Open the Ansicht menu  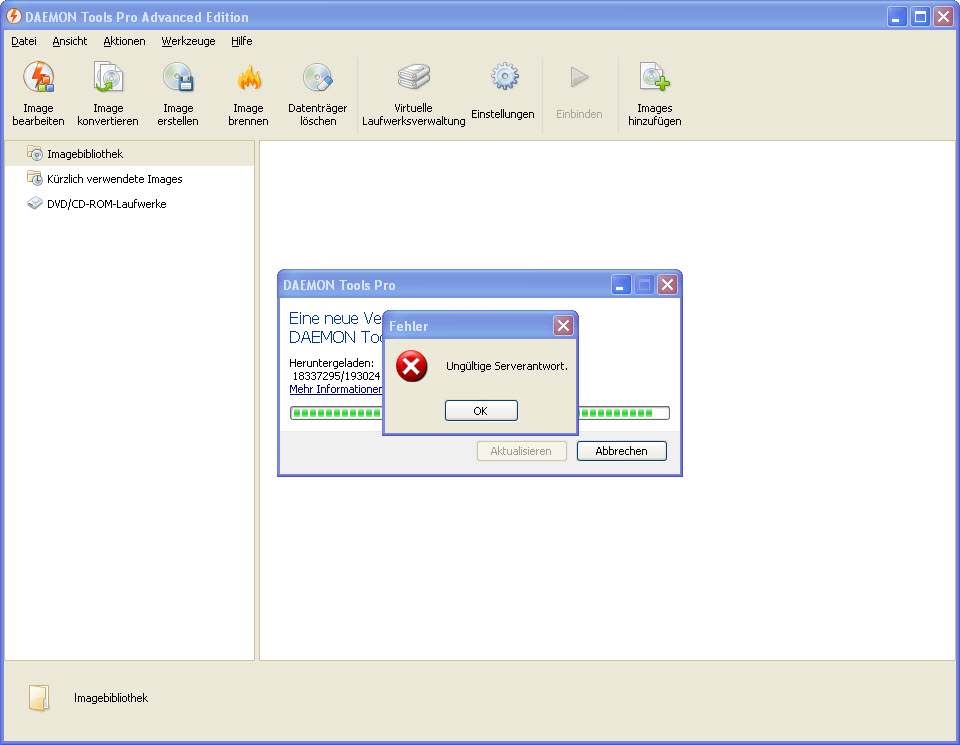click(x=70, y=41)
